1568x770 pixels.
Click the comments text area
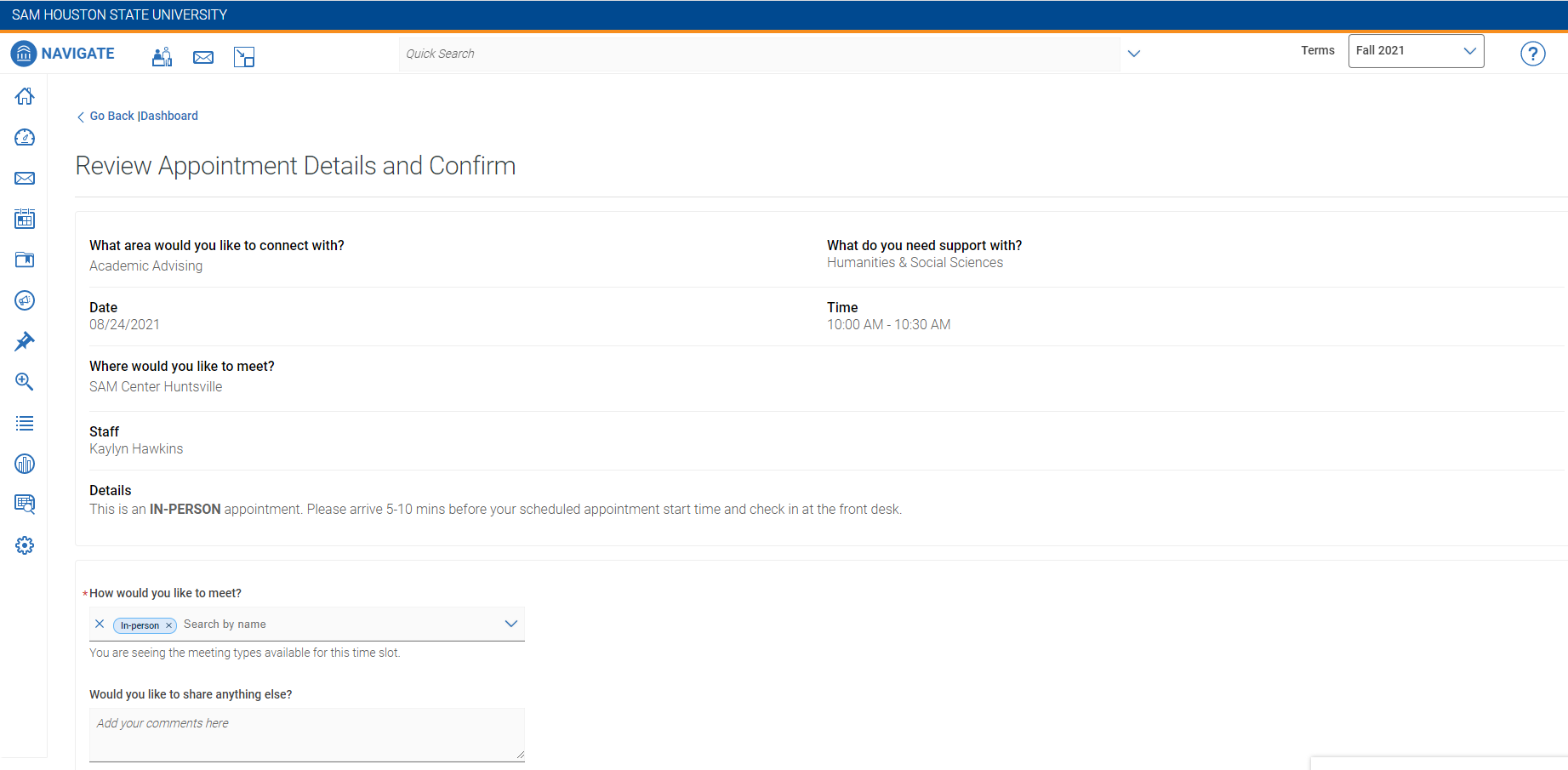306,734
